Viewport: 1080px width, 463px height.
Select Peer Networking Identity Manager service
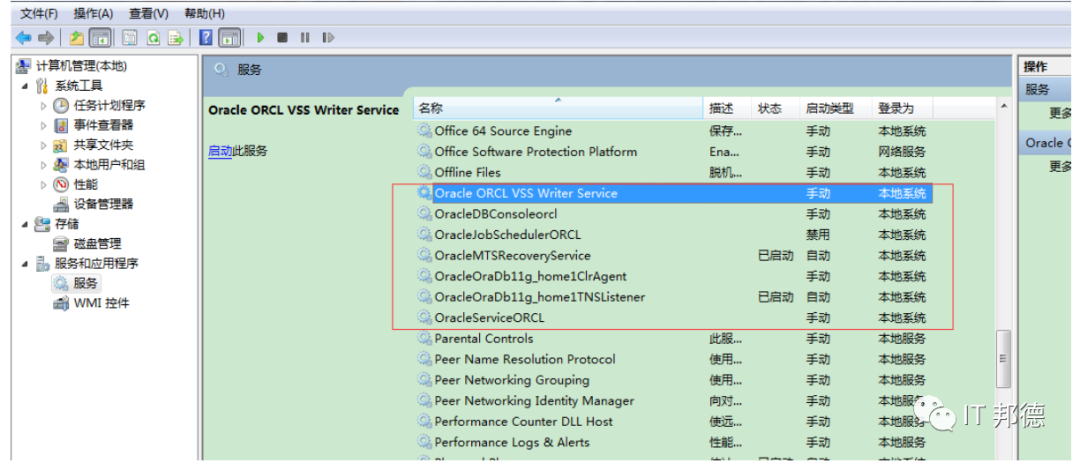coord(674,400)
